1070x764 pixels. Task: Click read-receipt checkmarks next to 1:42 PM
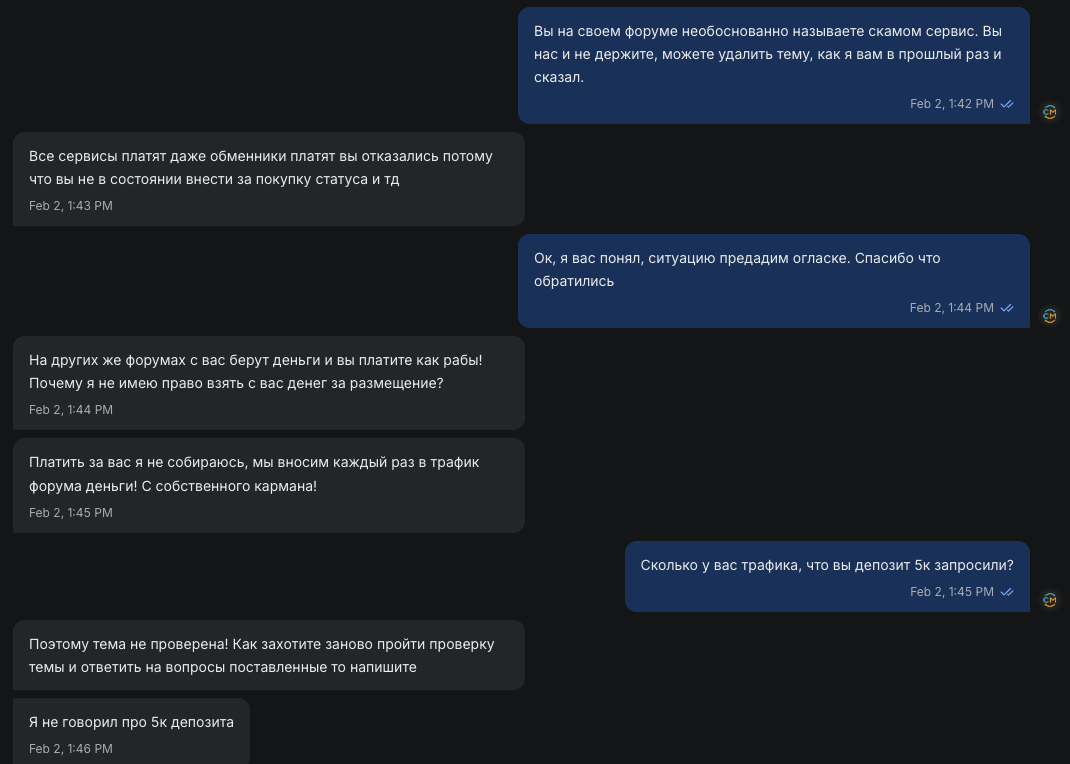tap(1007, 104)
